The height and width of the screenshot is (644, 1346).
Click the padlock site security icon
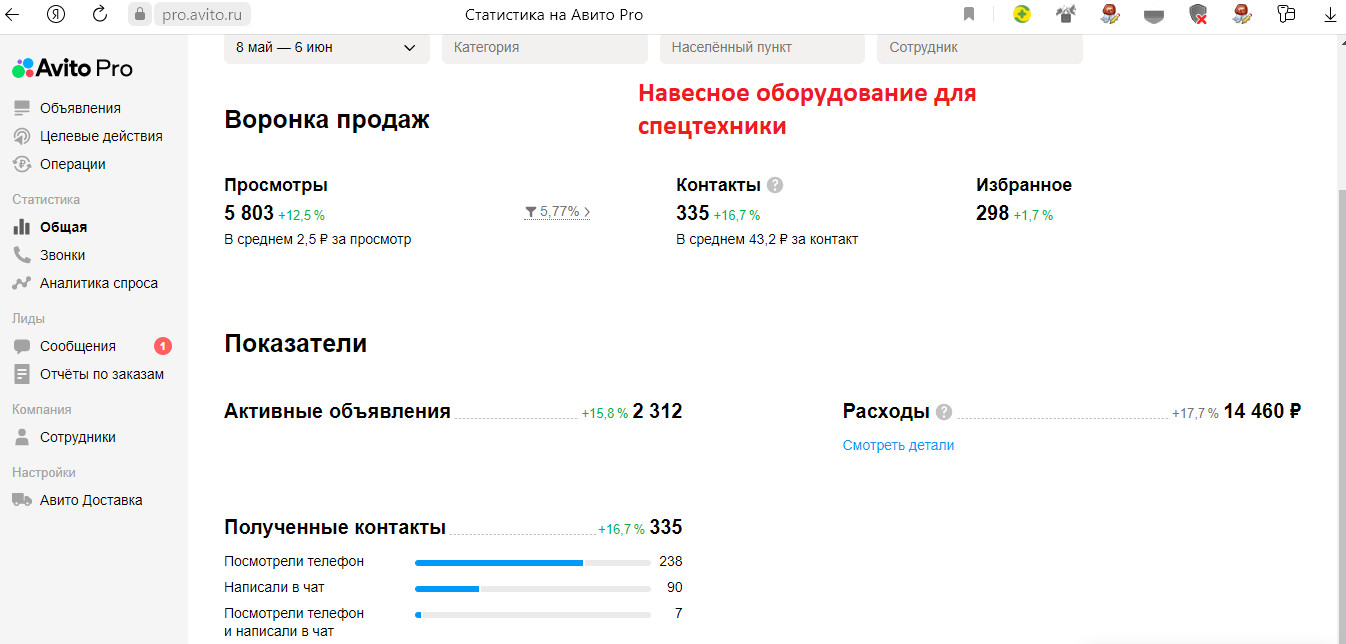click(139, 15)
